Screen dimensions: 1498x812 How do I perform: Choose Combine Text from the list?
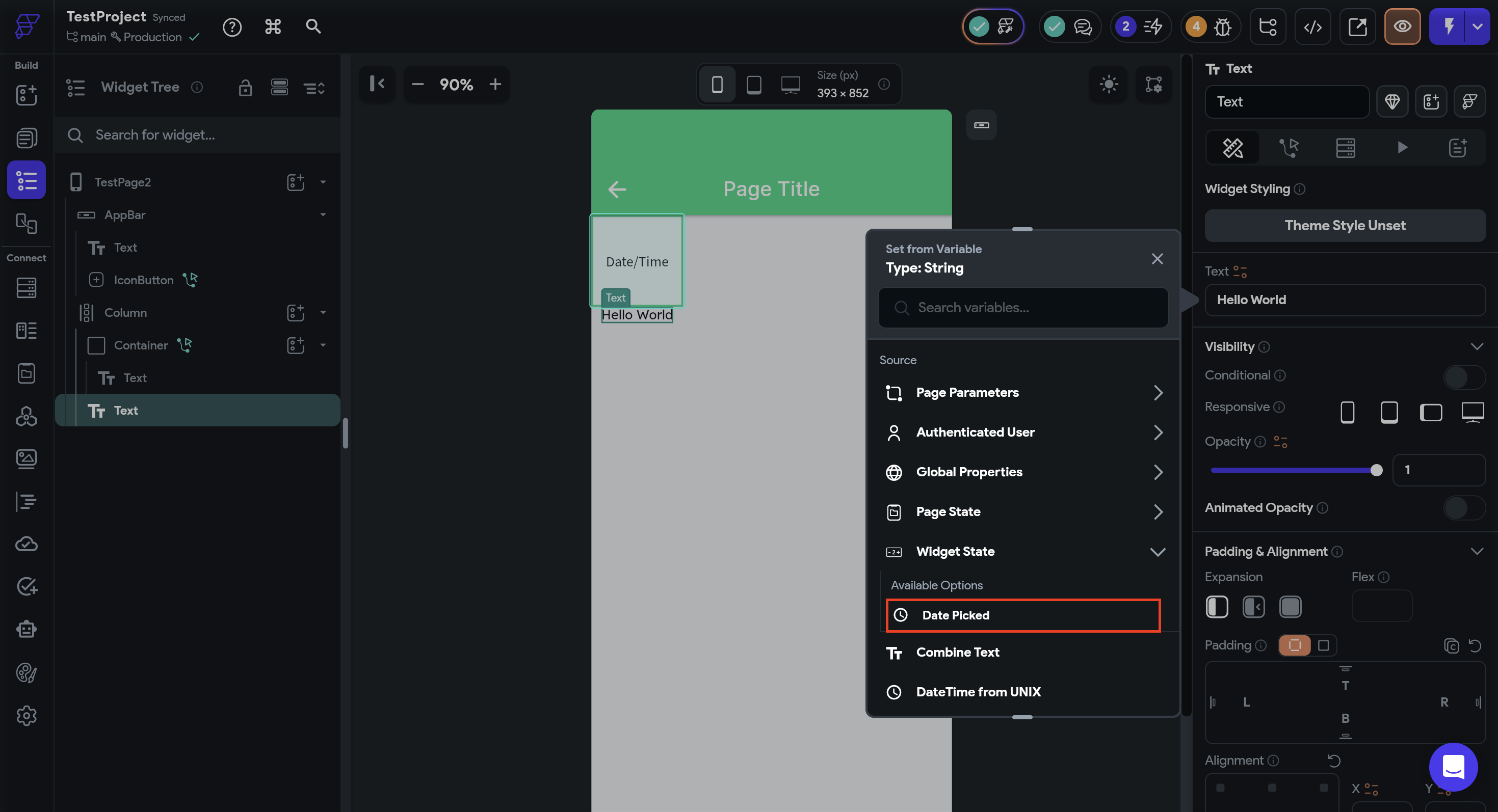point(957,652)
